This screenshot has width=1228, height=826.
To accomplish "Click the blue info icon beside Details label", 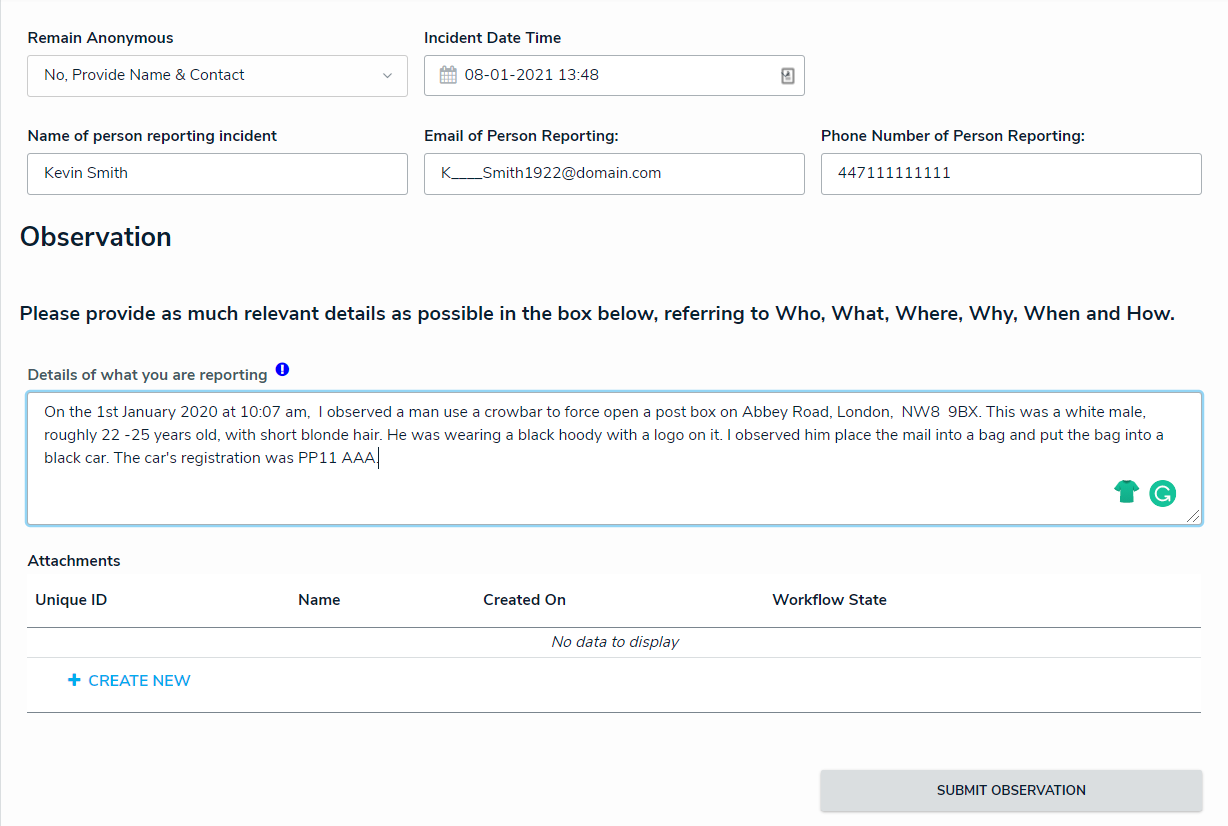I will tap(282, 370).
